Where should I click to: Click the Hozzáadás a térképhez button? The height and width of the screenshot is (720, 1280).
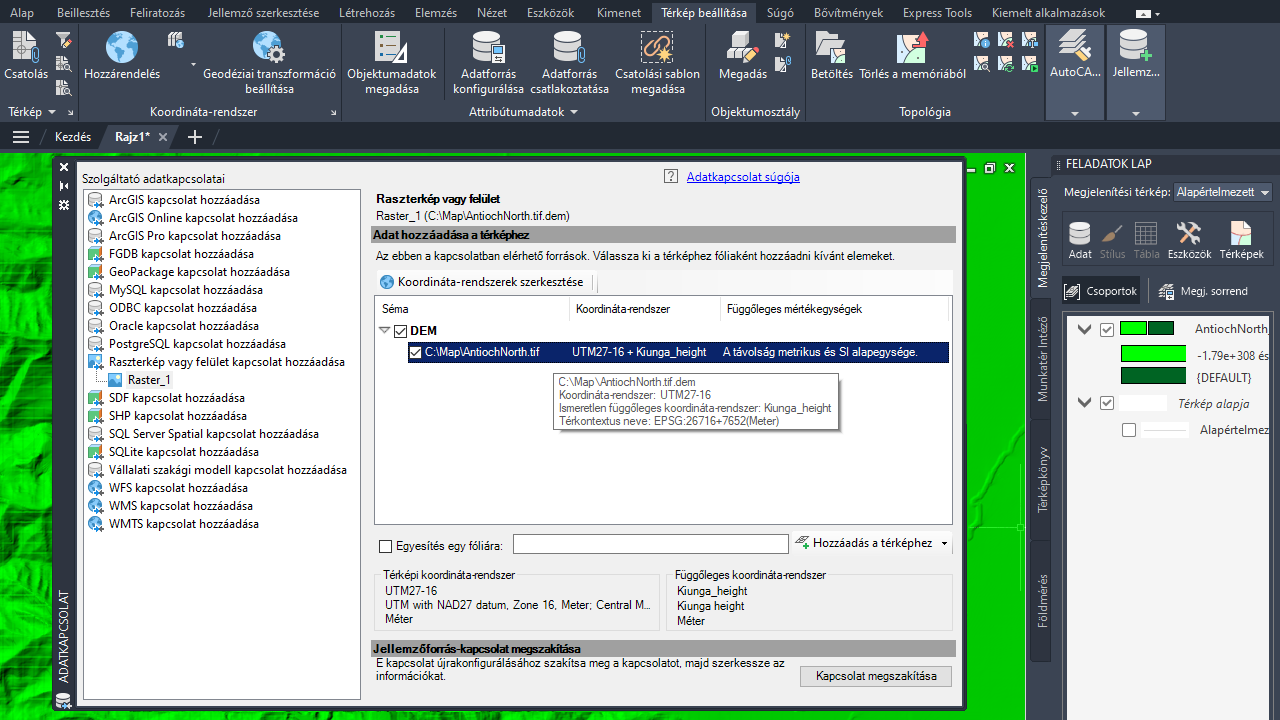point(864,543)
